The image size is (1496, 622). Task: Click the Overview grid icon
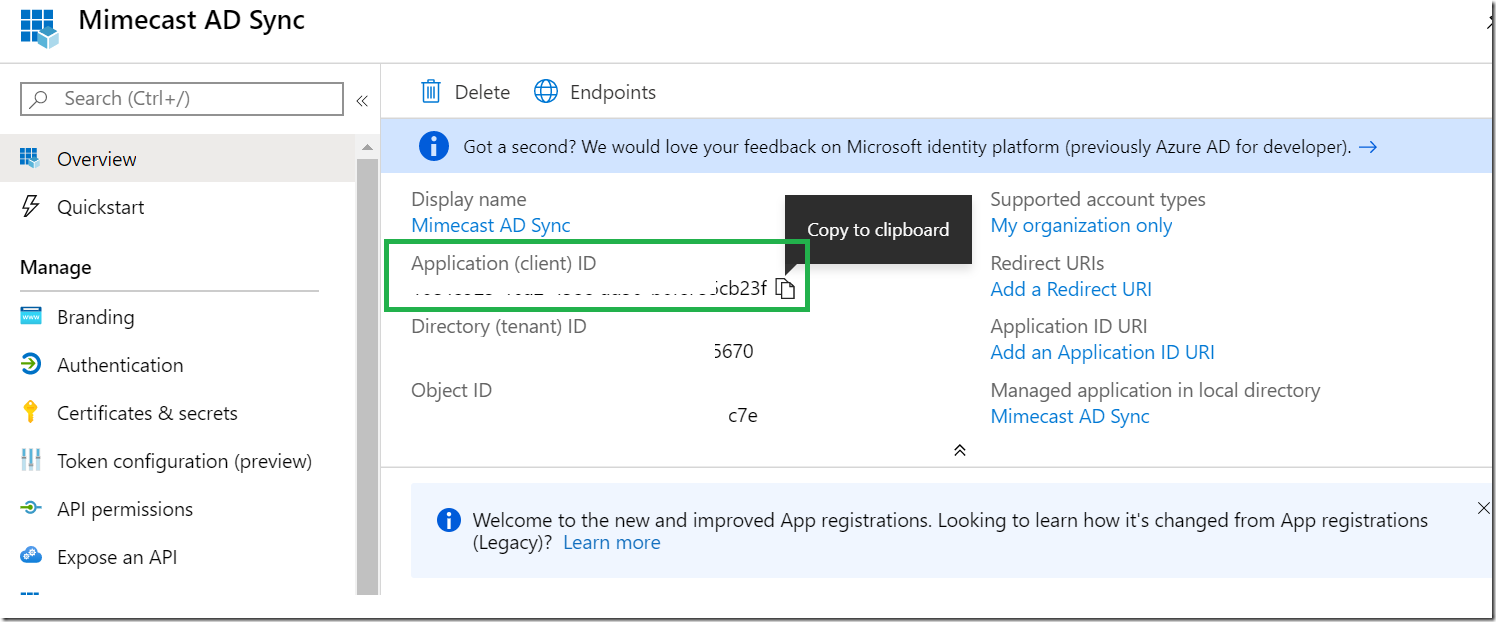(x=30, y=158)
